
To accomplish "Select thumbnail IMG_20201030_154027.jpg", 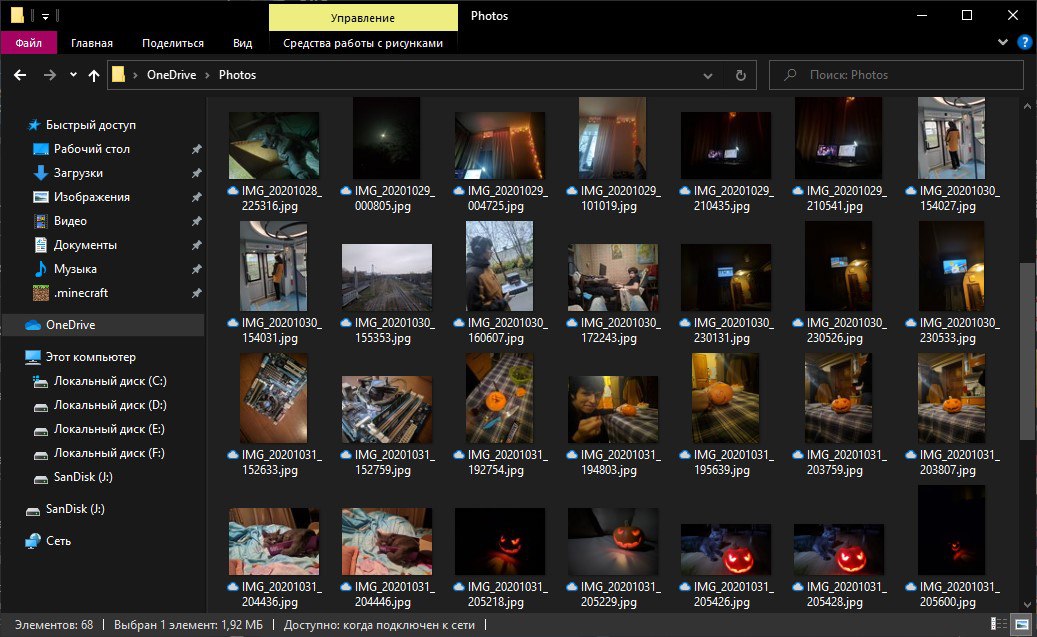I will click(x=951, y=138).
